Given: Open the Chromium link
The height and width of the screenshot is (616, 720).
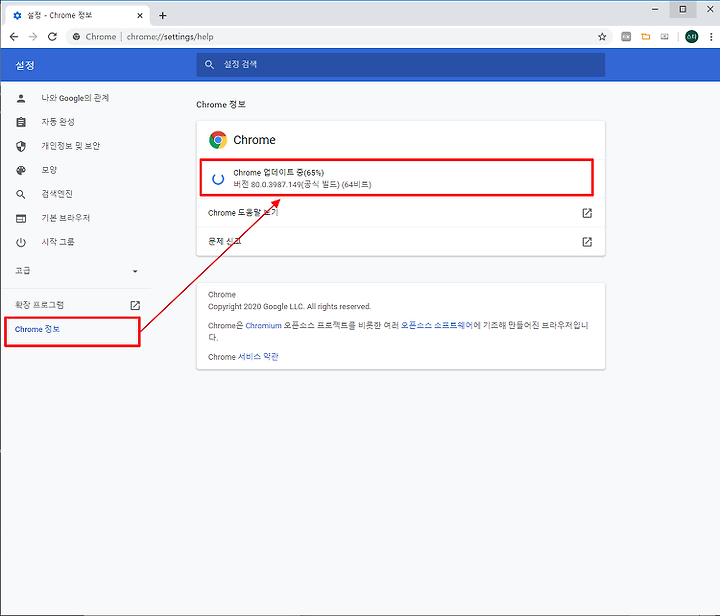Looking at the screenshot, I should coord(263,325).
